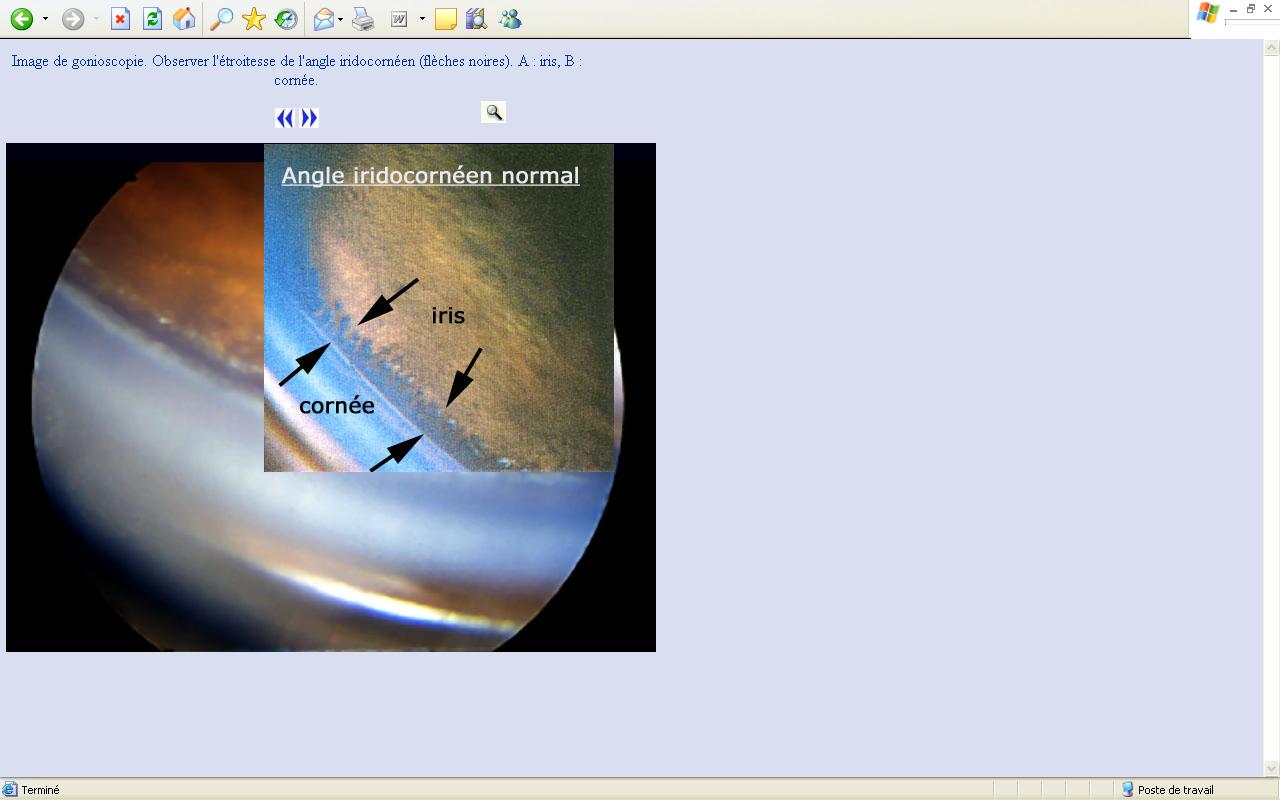Go to Home page icon
This screenshot has height=800, width=1280.
(184, 19)
